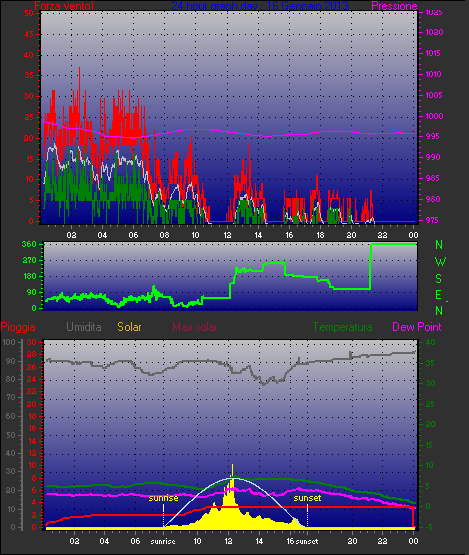Viewport: 469px width, 555px height.
Task: Click the 'E' compass letter beside the direction chart
Action: click(x=439, y=294)
